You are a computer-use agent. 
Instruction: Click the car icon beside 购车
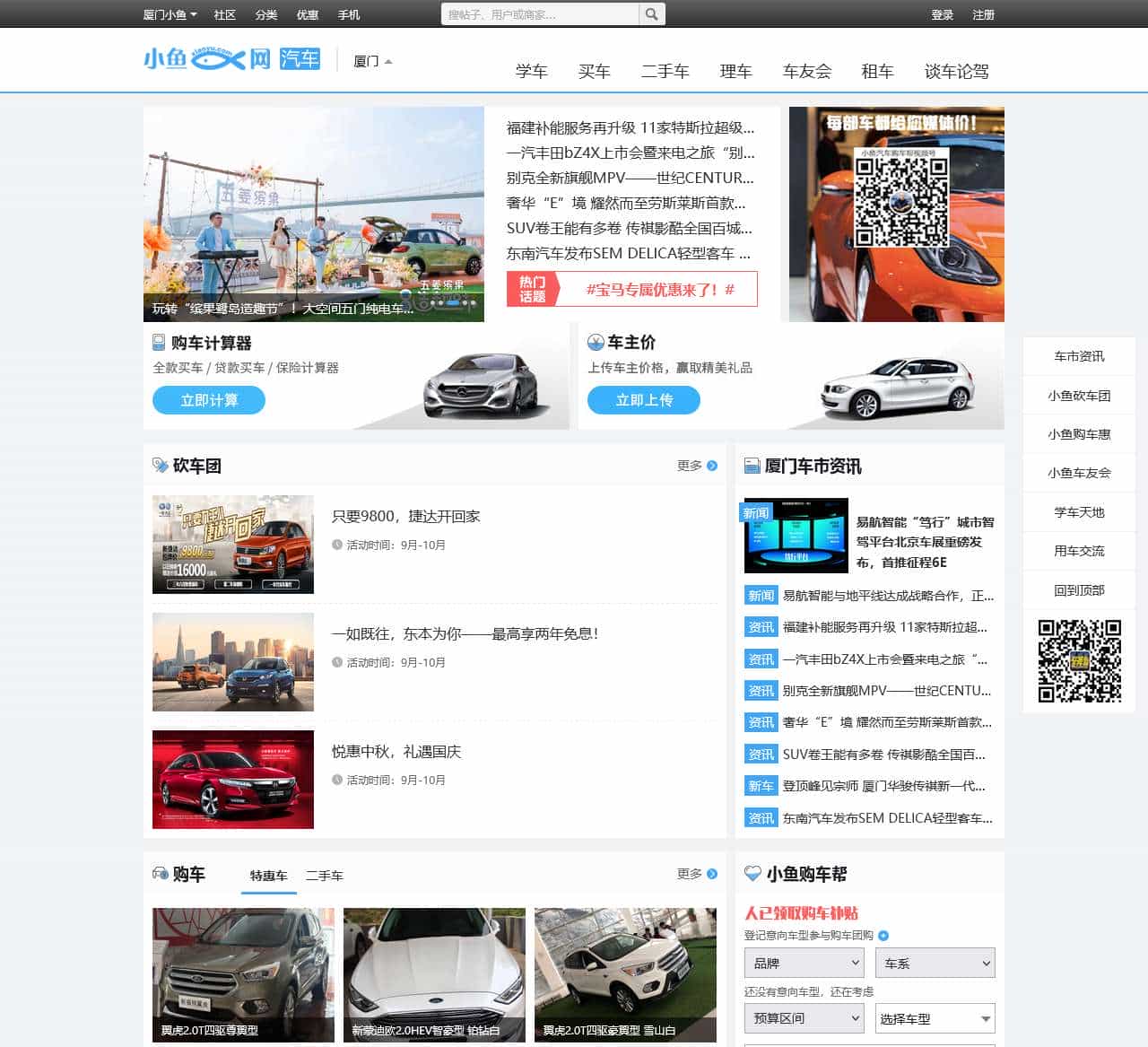(160, 873)
